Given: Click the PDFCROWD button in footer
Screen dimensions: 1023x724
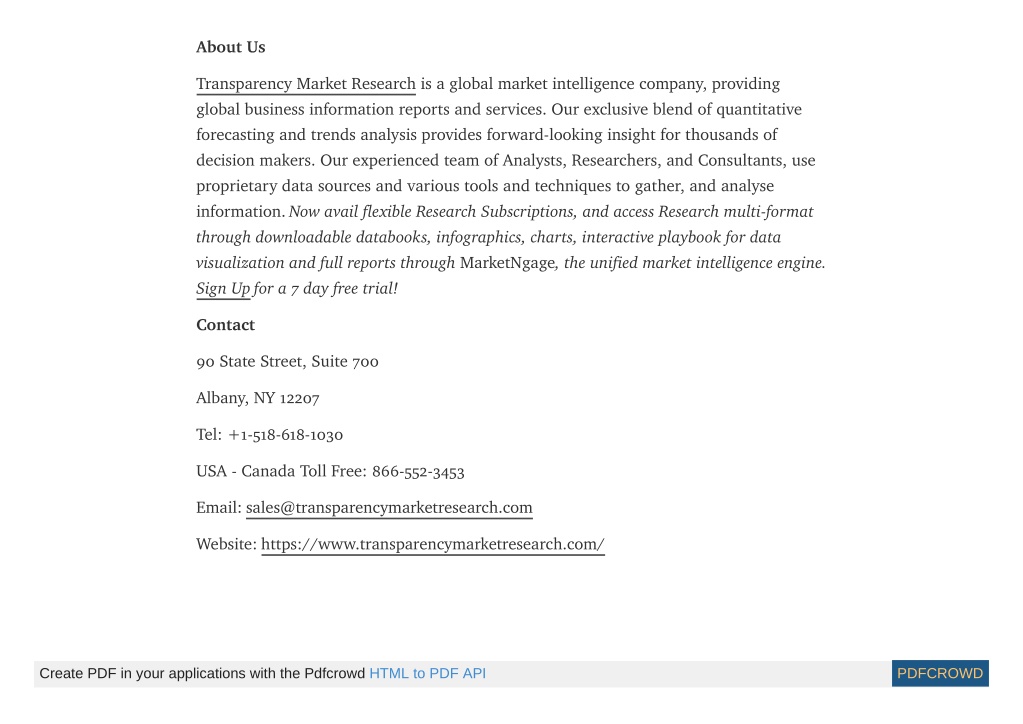Looking at the screenshot, I should 939,673.
